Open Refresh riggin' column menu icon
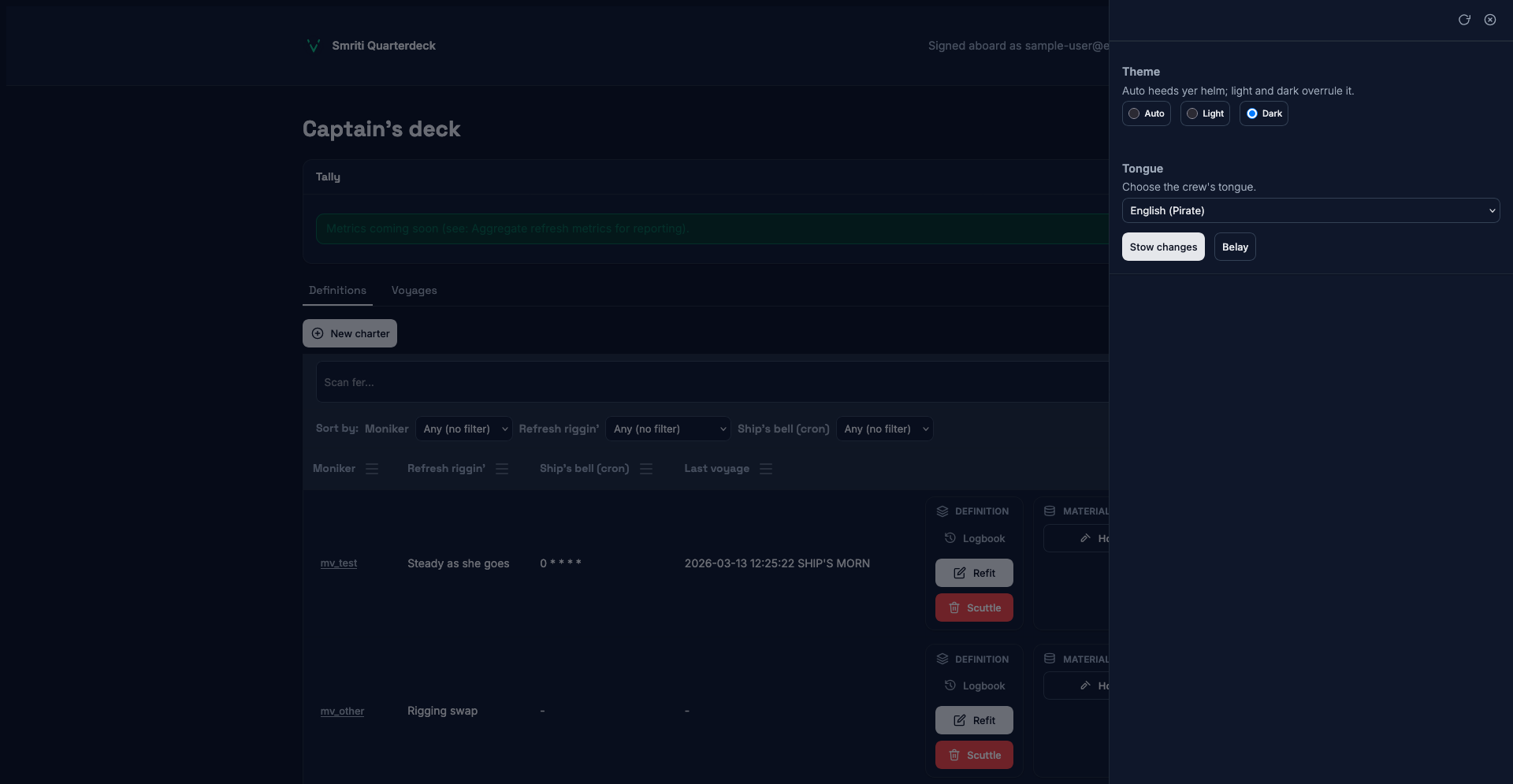The height and width of the screenshot is (784, 1513). (502, 469)
